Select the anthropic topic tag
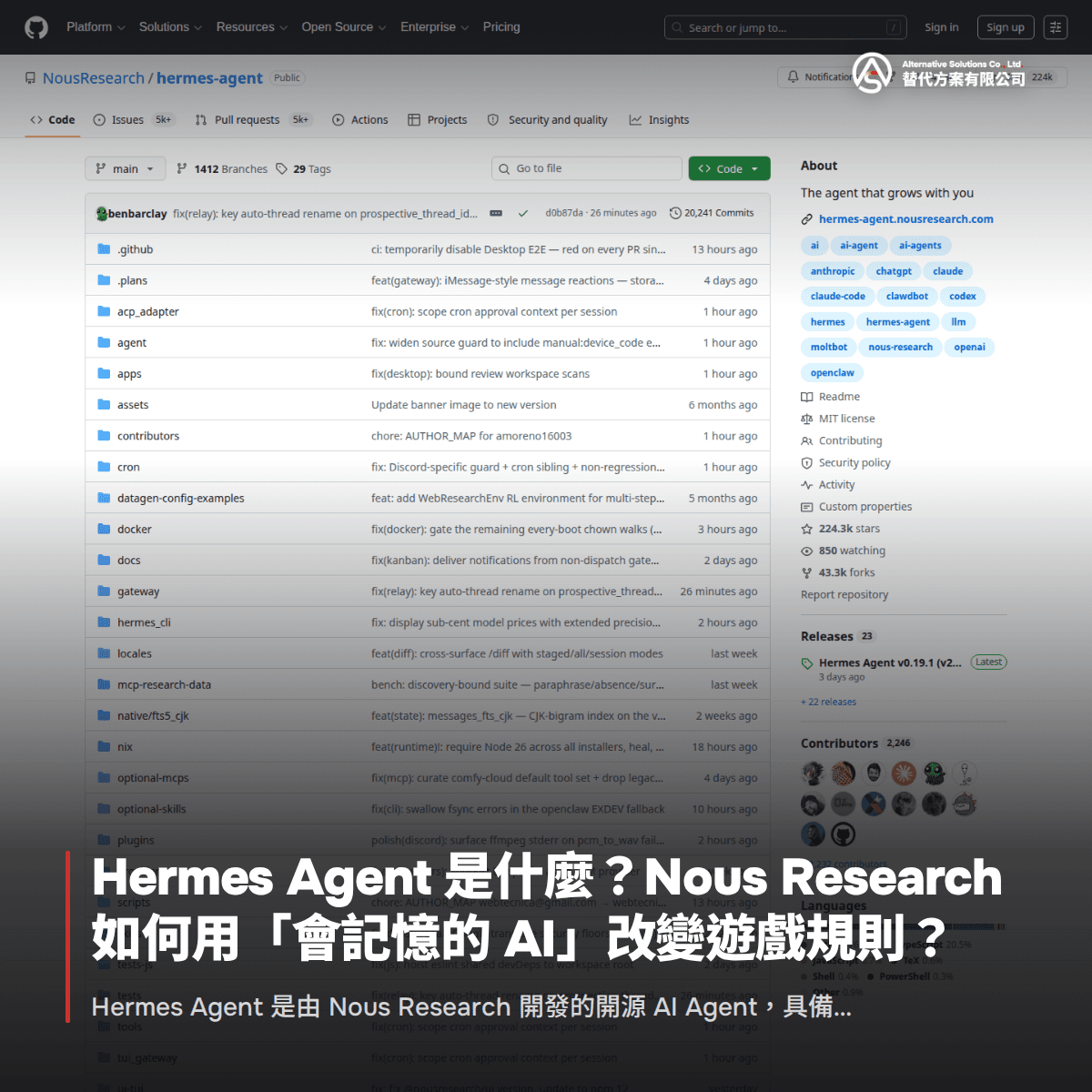The height and width of the screenshot is (1092, 1092). point(833,271)
